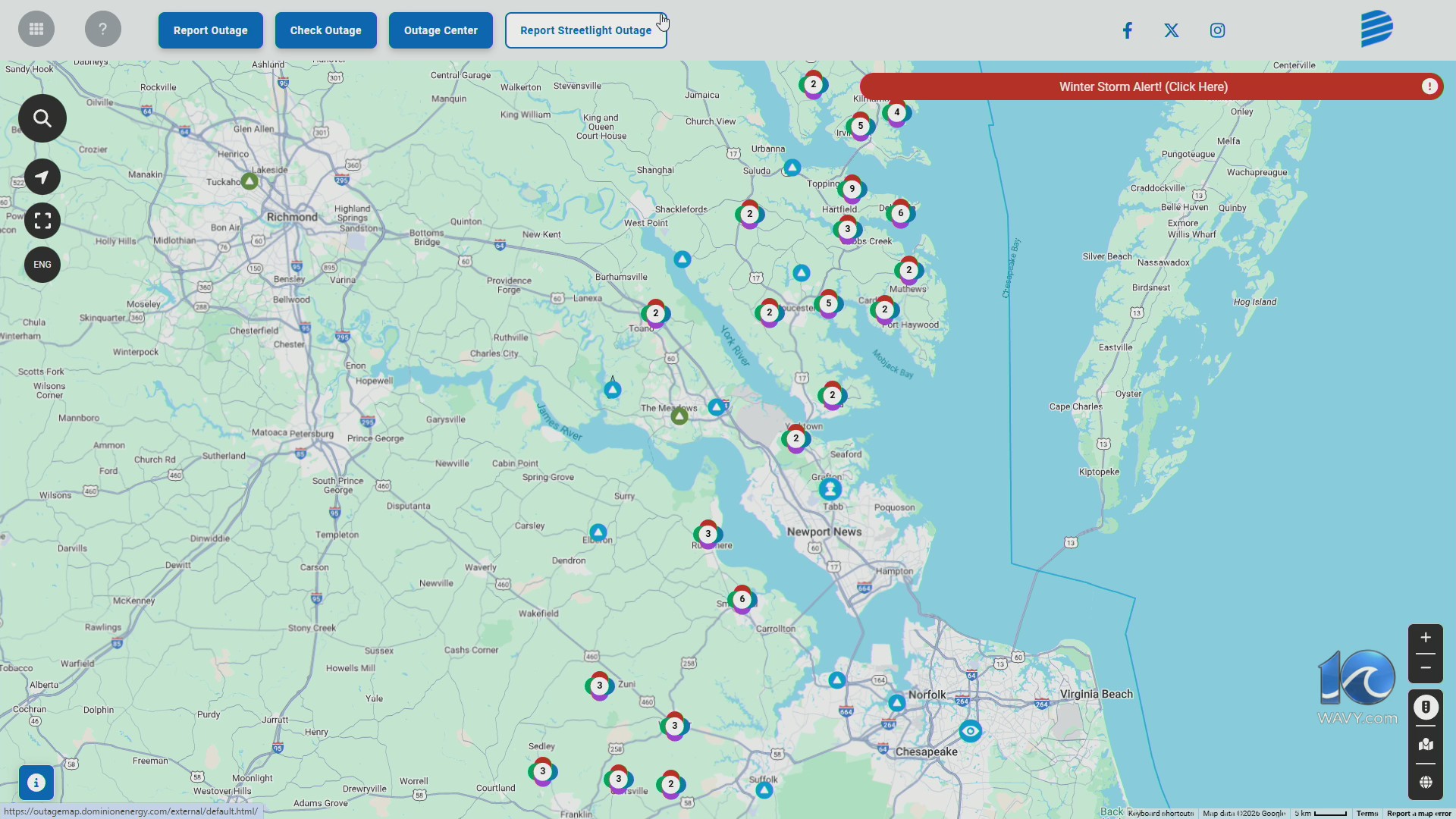The image size is (1456, 819).
Task: Open the map info legend icon
Action: [x=36, y=783]
